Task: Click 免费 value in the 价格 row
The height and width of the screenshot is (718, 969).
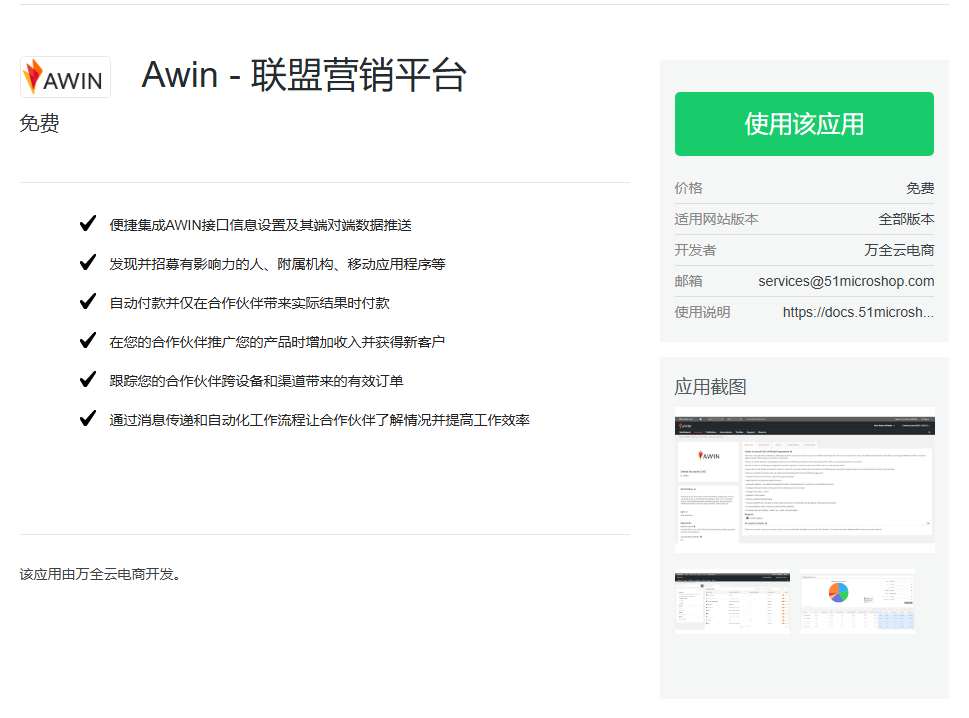Action: [x=920, y=188]
